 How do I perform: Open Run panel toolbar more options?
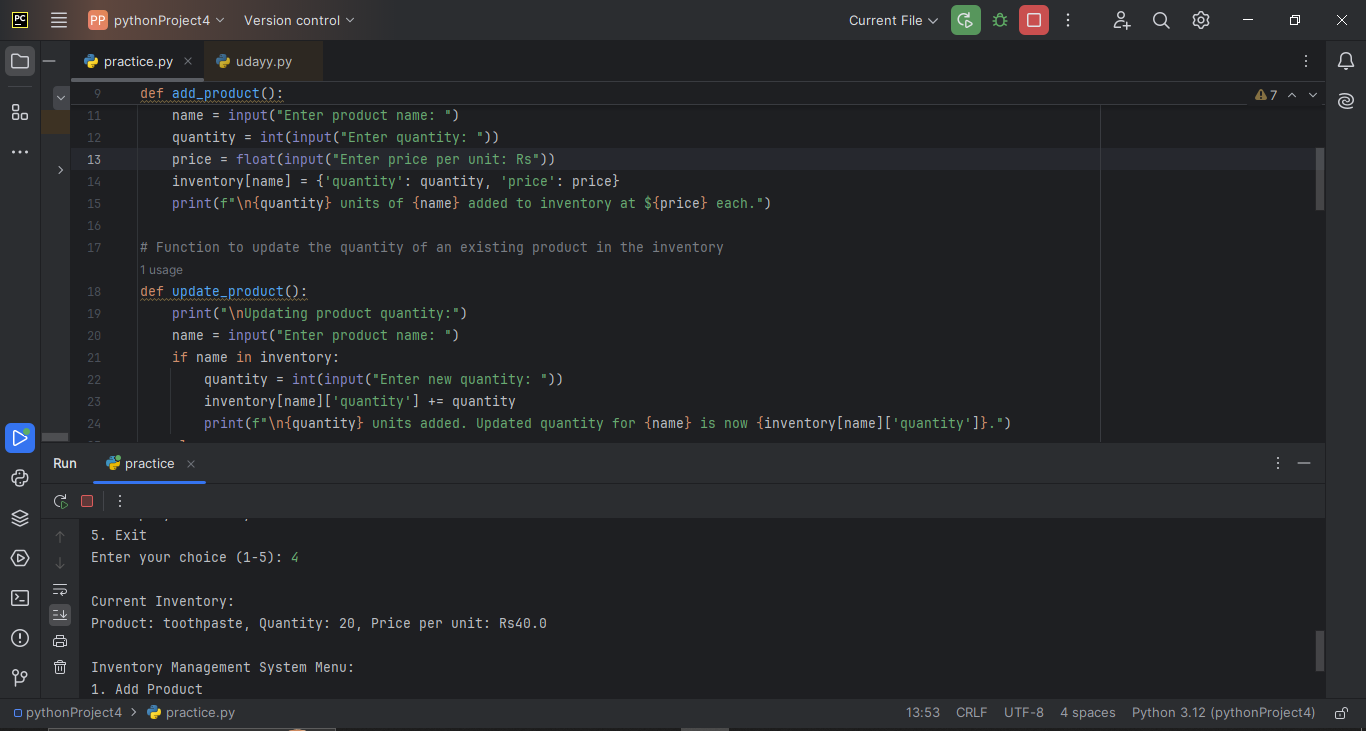point(120,501)
